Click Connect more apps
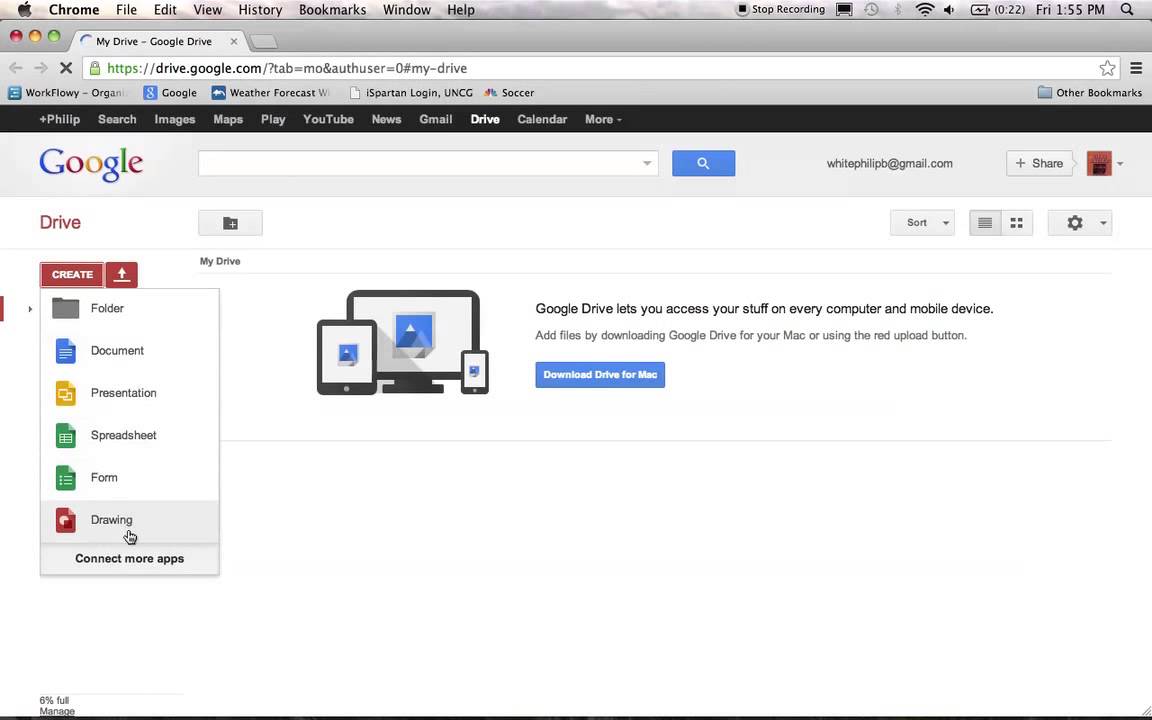The width and height of the screenshot is (1152, 720). coord(129,558)
